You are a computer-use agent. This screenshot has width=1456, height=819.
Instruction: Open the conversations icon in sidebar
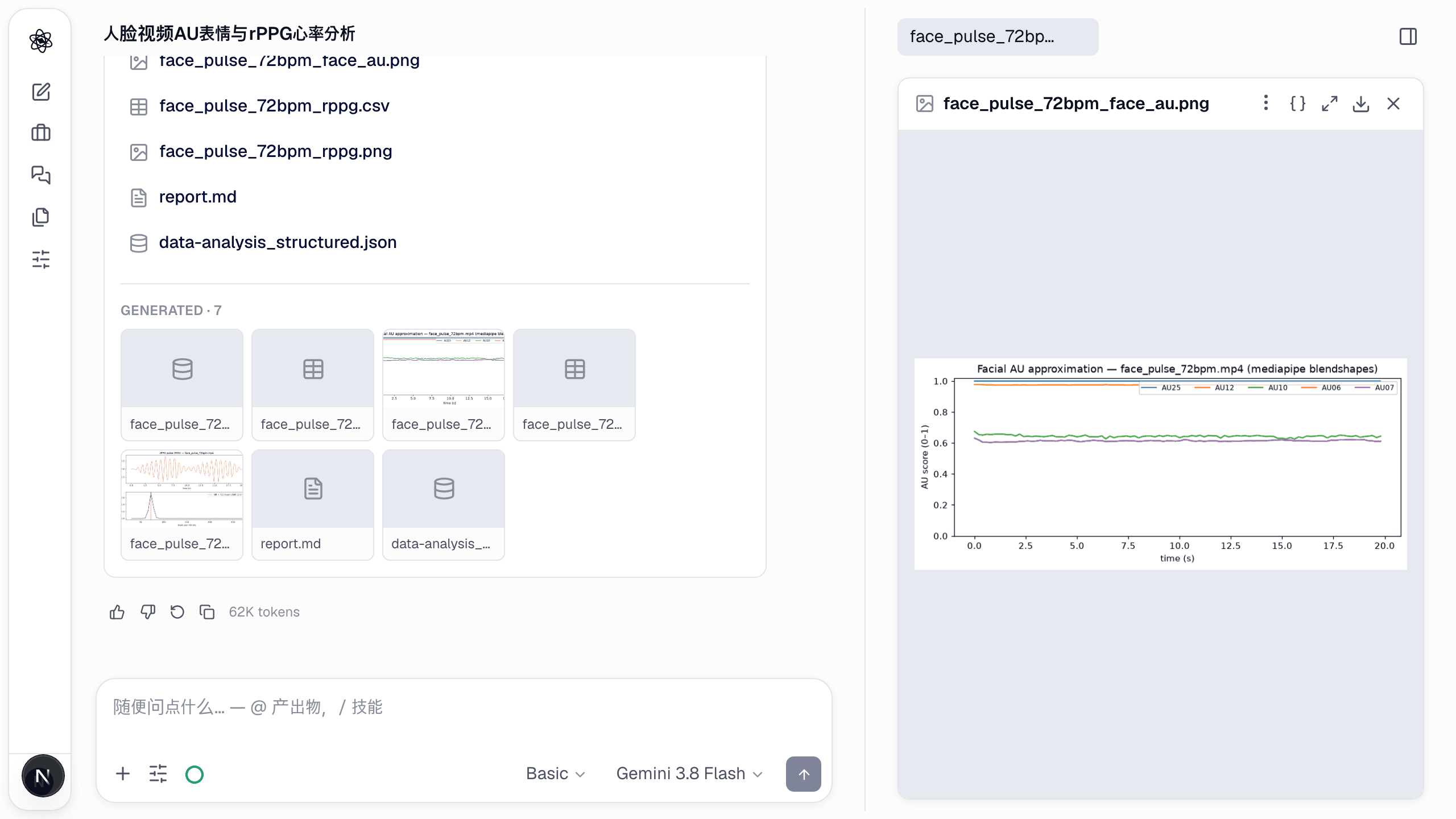[x=41, y=175]
